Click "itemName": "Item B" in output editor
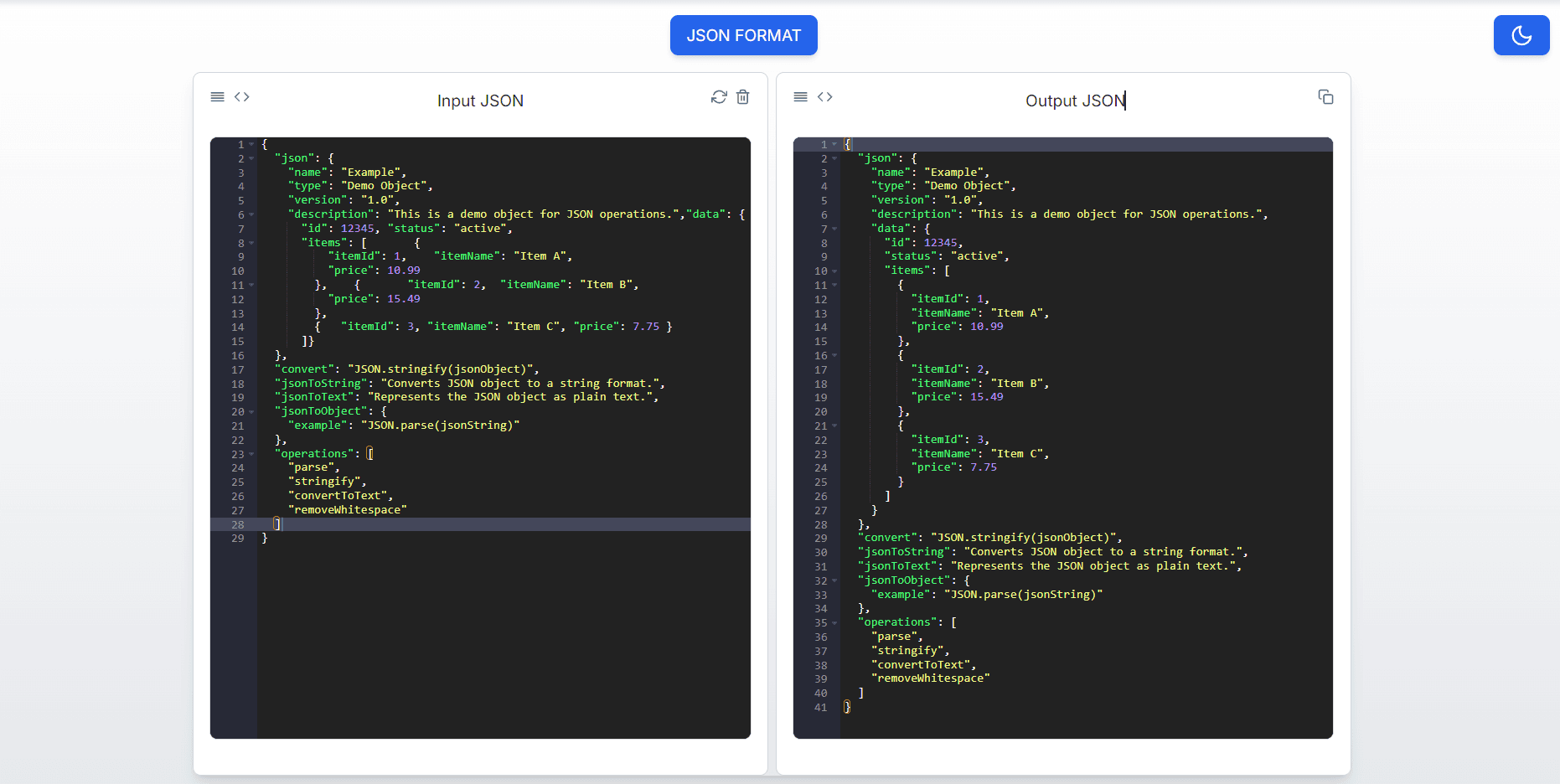The height and width of the screenshot is (784, 1560). point(980,384)
